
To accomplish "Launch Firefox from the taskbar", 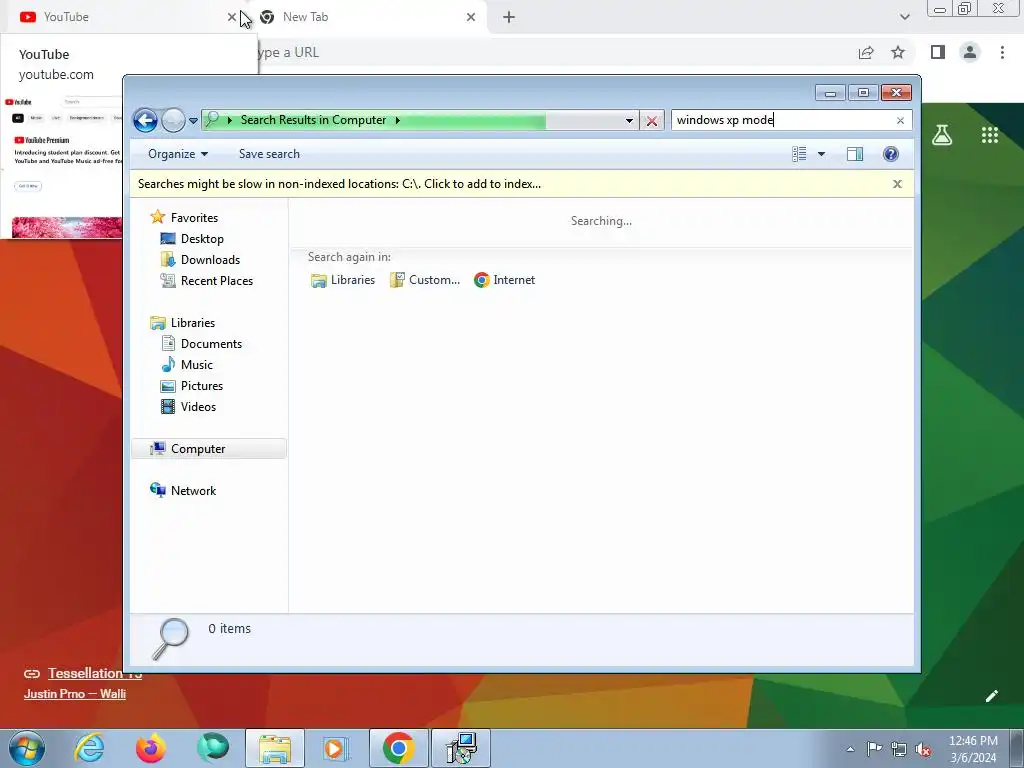I will (151, 748).
